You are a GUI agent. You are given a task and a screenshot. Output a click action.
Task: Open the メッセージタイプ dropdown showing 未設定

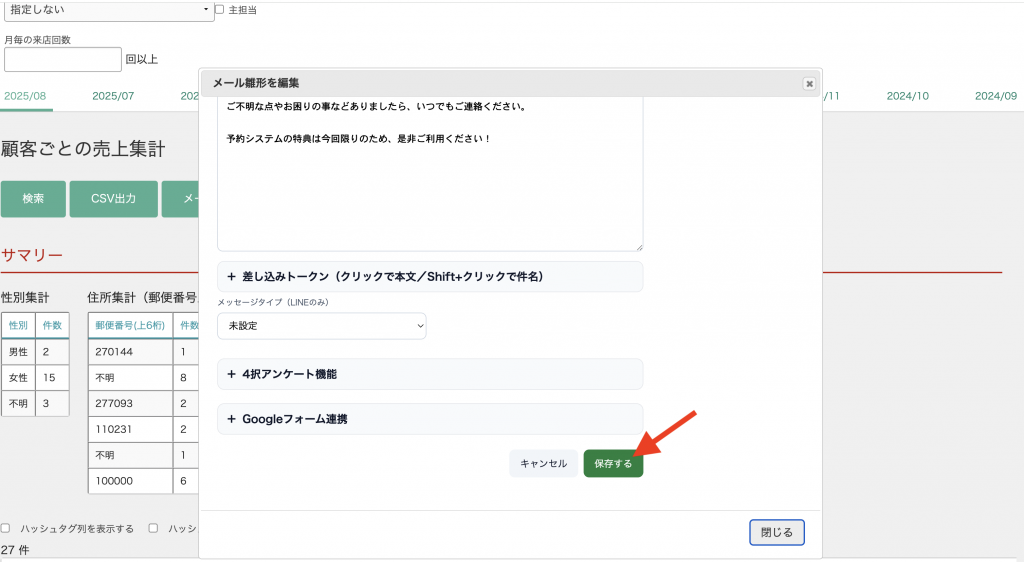pos(321,326)
